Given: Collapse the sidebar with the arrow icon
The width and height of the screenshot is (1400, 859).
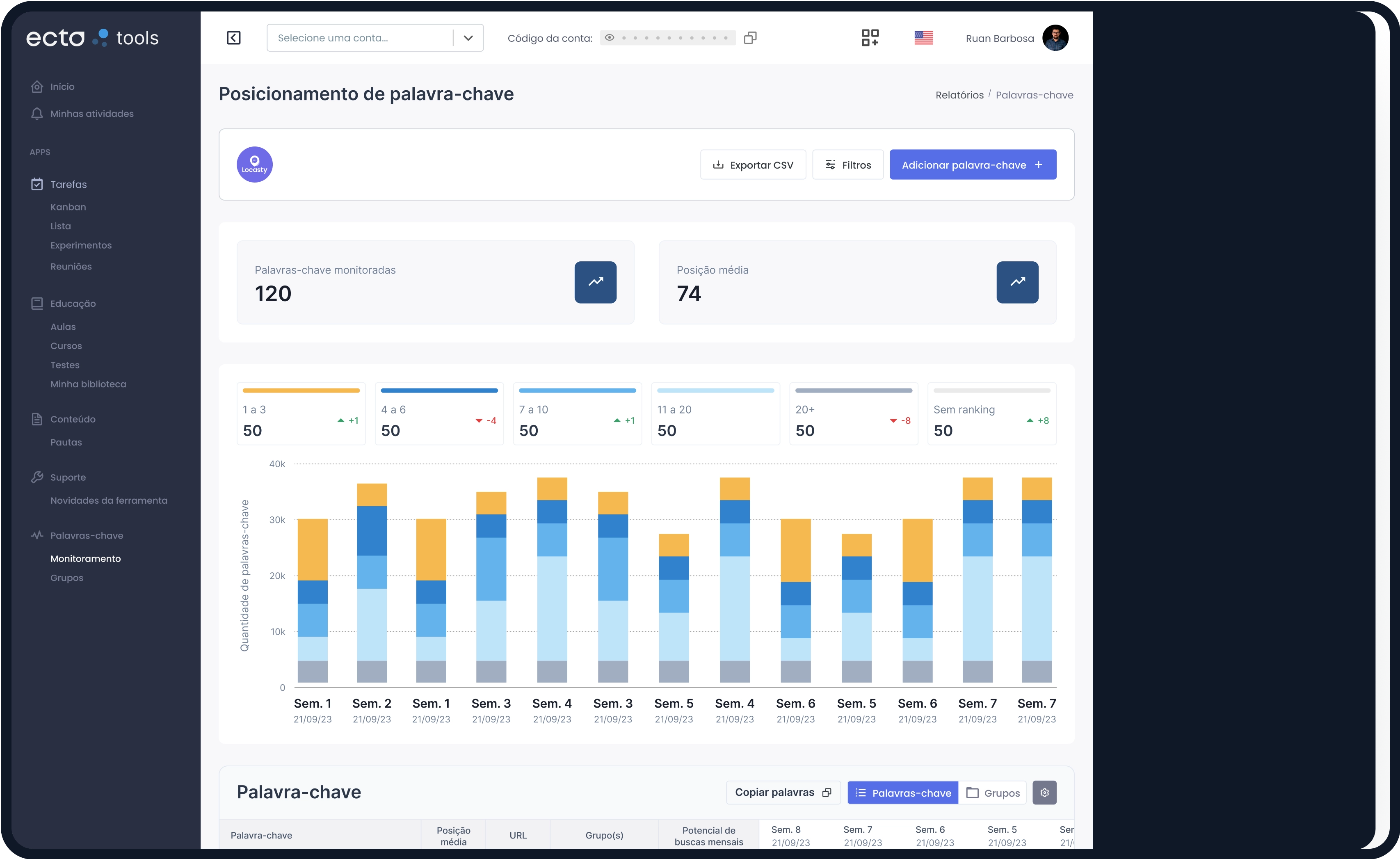Looking at the screenshot, I should [x=233, y=38].
